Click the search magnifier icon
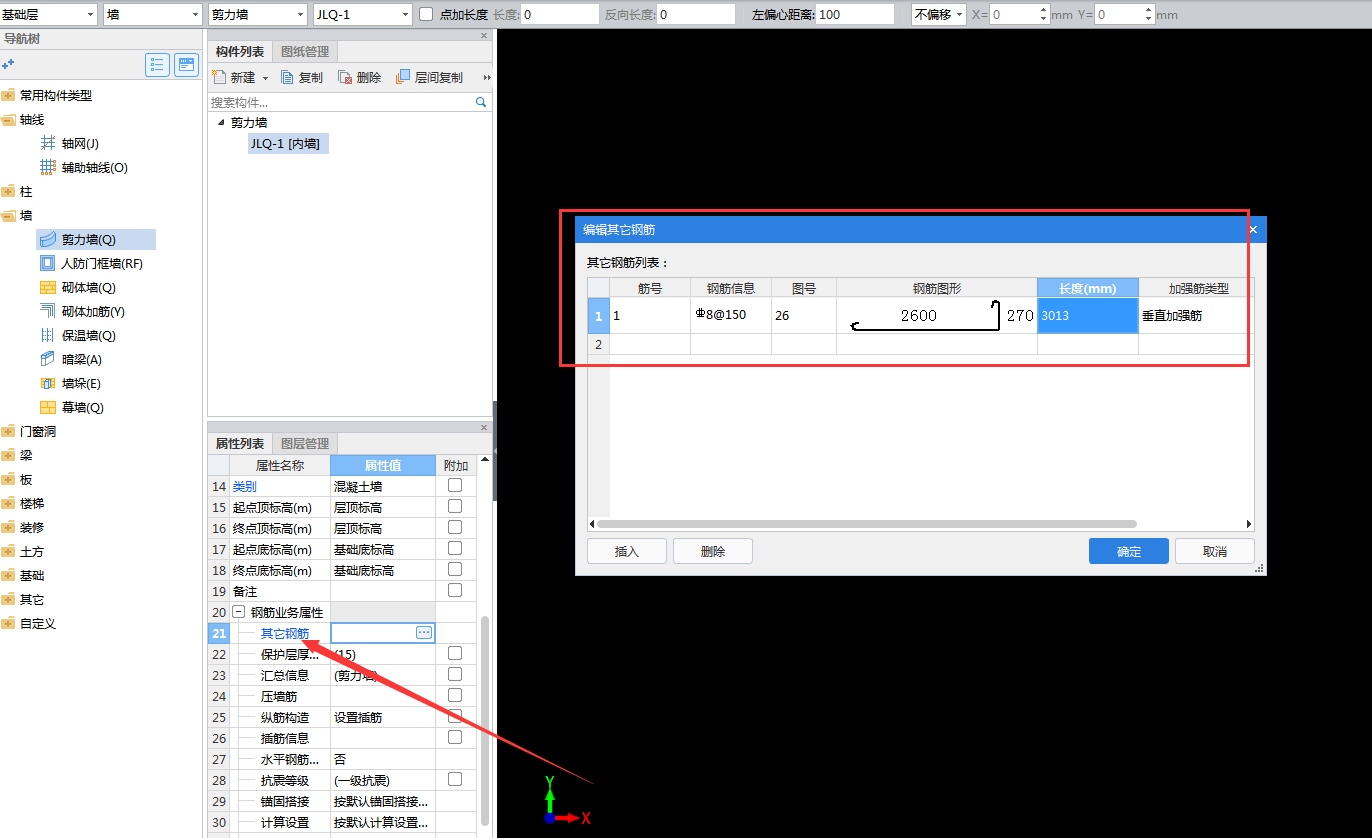The height and width of the screenshot is (838, 1372). 481,102
